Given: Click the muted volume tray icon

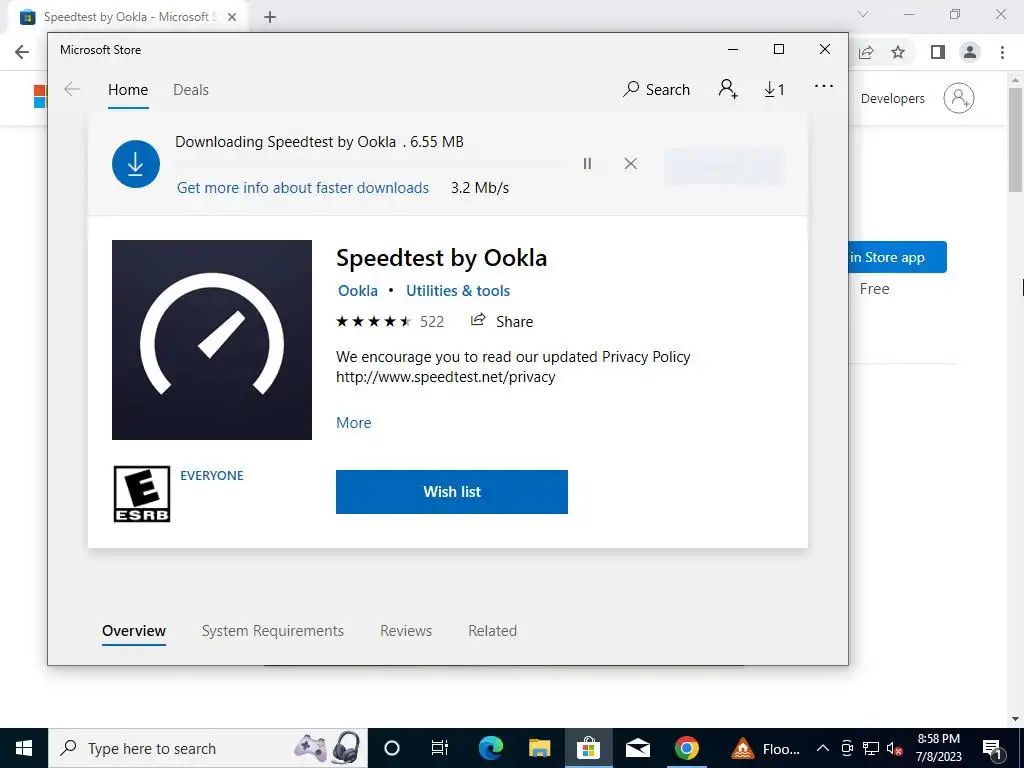Looking at the screenshot, I should click(x=894, y=748).
